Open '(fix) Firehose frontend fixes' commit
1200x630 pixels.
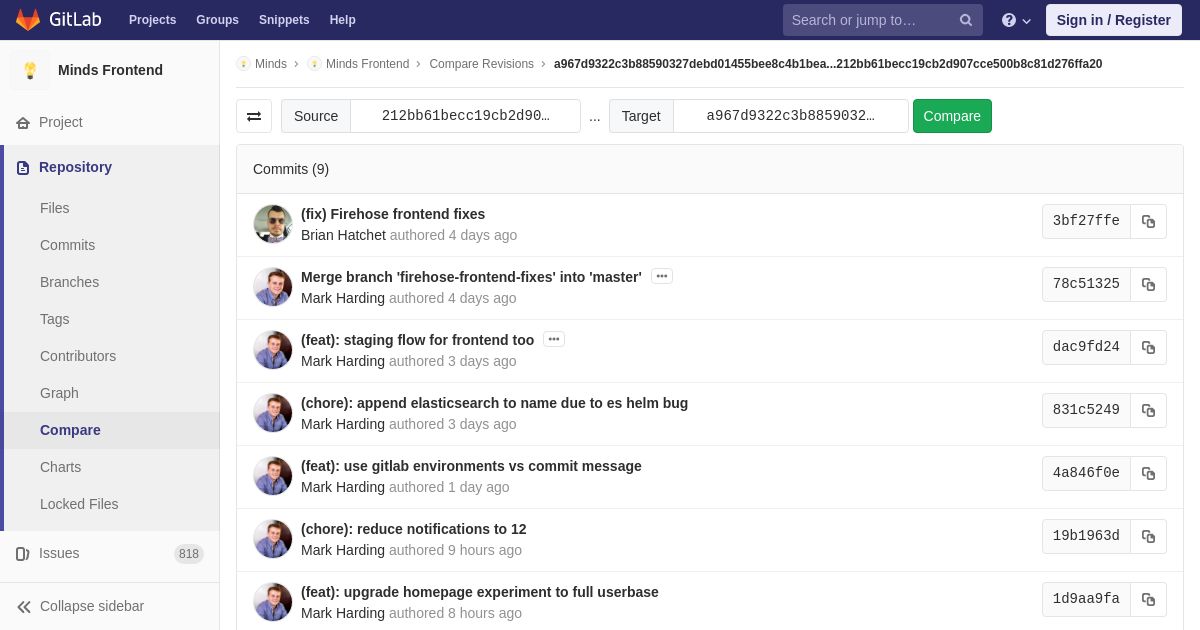tap(393, 214)
